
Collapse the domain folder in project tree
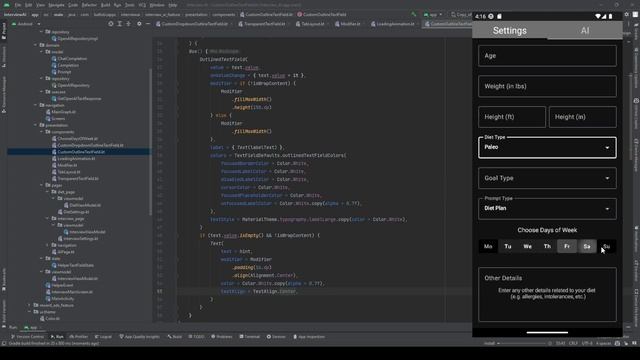tap(36, 45)
